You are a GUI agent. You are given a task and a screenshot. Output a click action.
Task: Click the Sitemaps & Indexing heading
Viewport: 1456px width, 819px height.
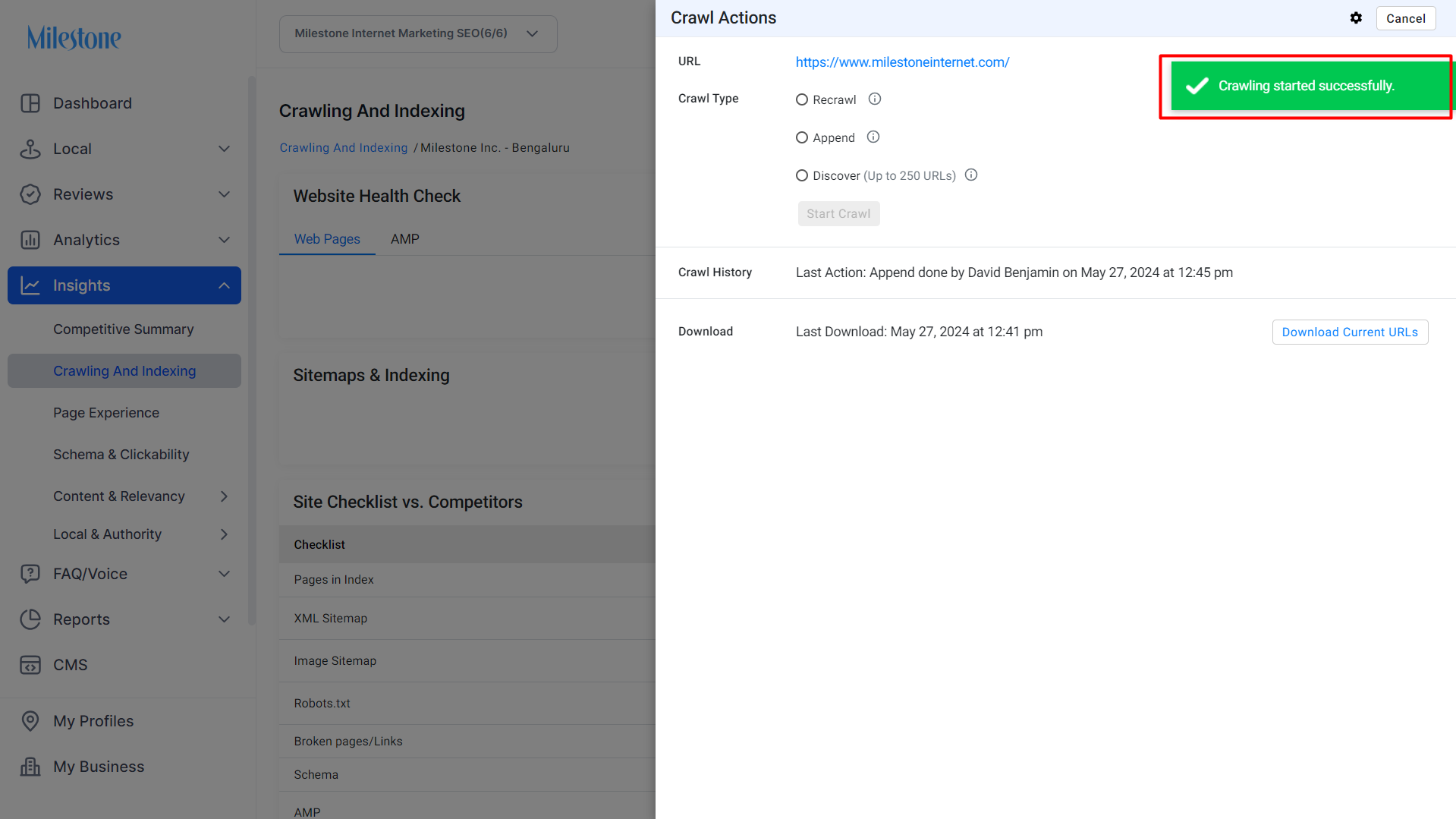tap(372, 375)
